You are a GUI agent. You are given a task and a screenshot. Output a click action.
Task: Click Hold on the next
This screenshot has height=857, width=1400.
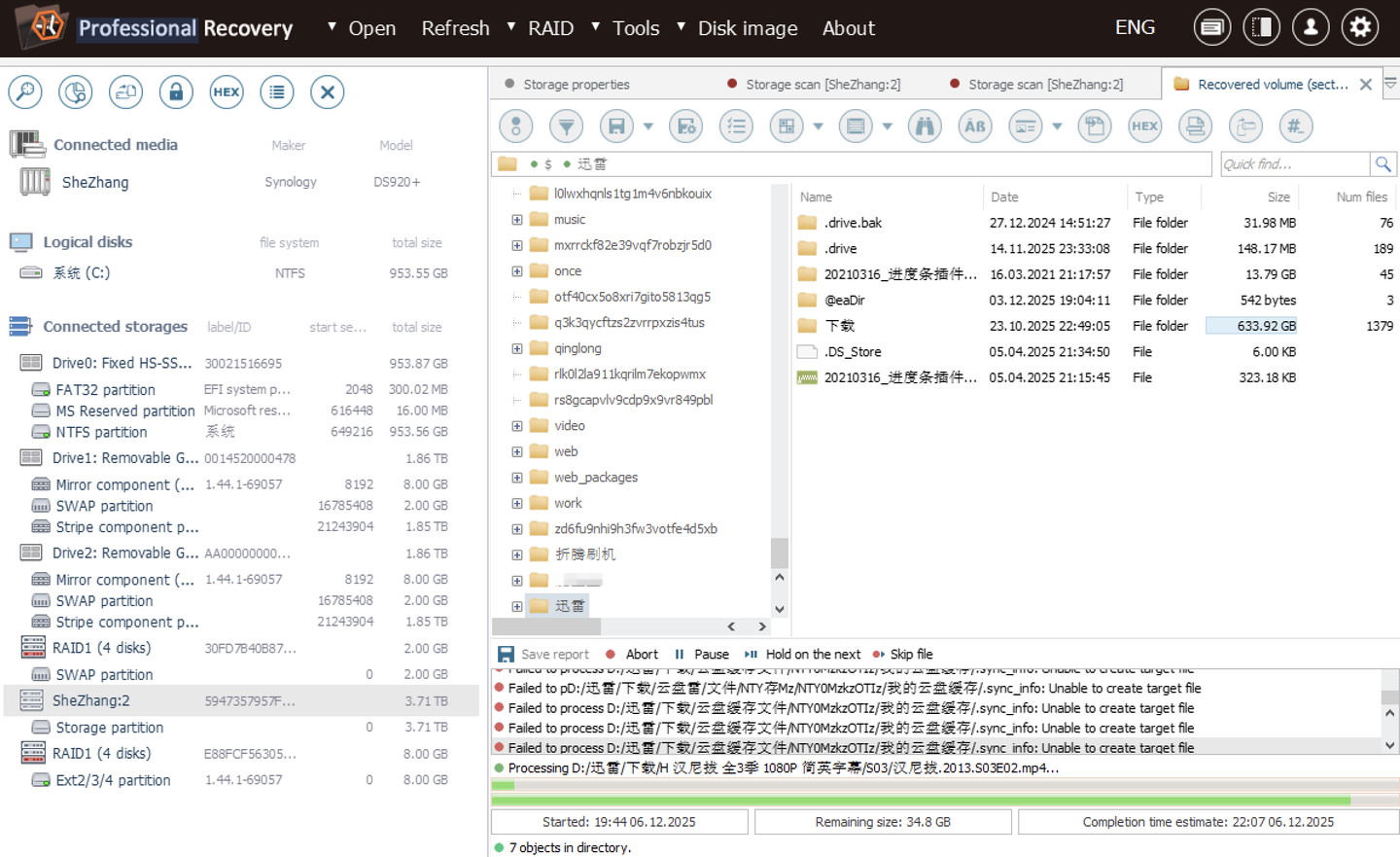point(803,655)
